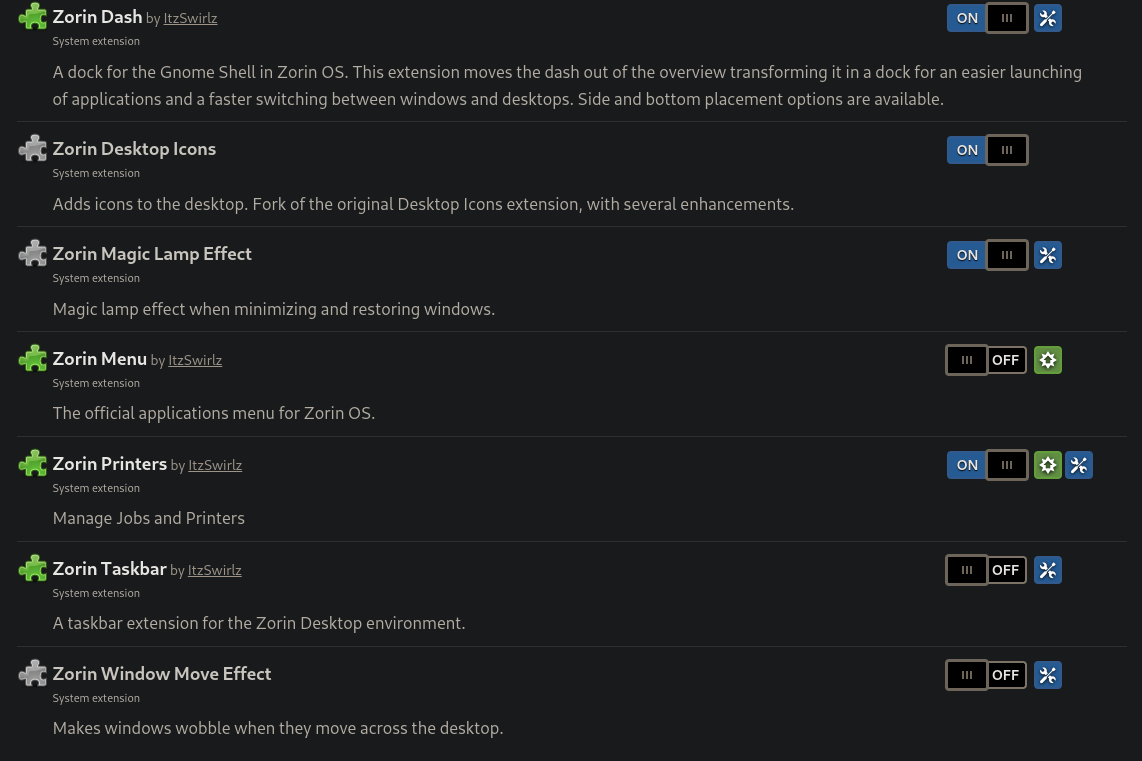Image resolution: width=1142 pixels, height=761 pixels.
Task: Click the Zorin Dash puzzle piece icon
Action: click(x=33, y=17)
